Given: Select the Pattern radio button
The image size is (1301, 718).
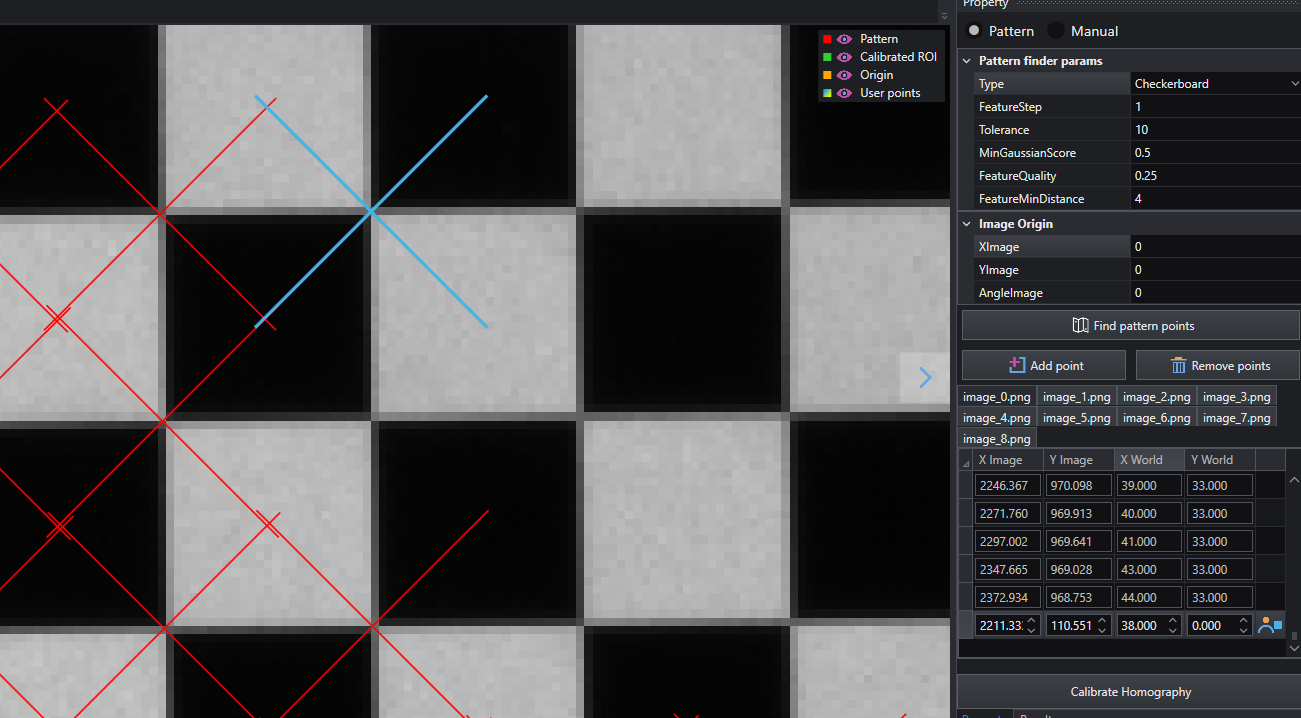Looking at the screenshot, I should pyautogui.click(x=974, y=31).
